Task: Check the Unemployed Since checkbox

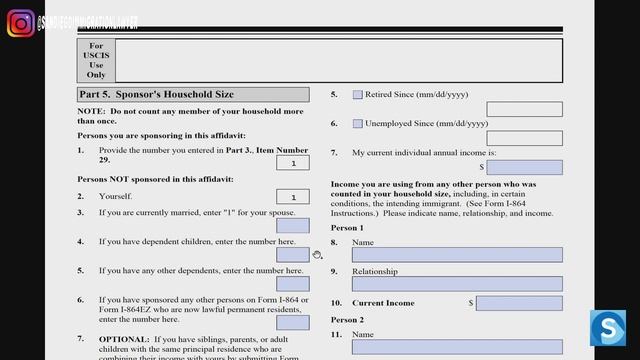Action: (x=358, y=124)
